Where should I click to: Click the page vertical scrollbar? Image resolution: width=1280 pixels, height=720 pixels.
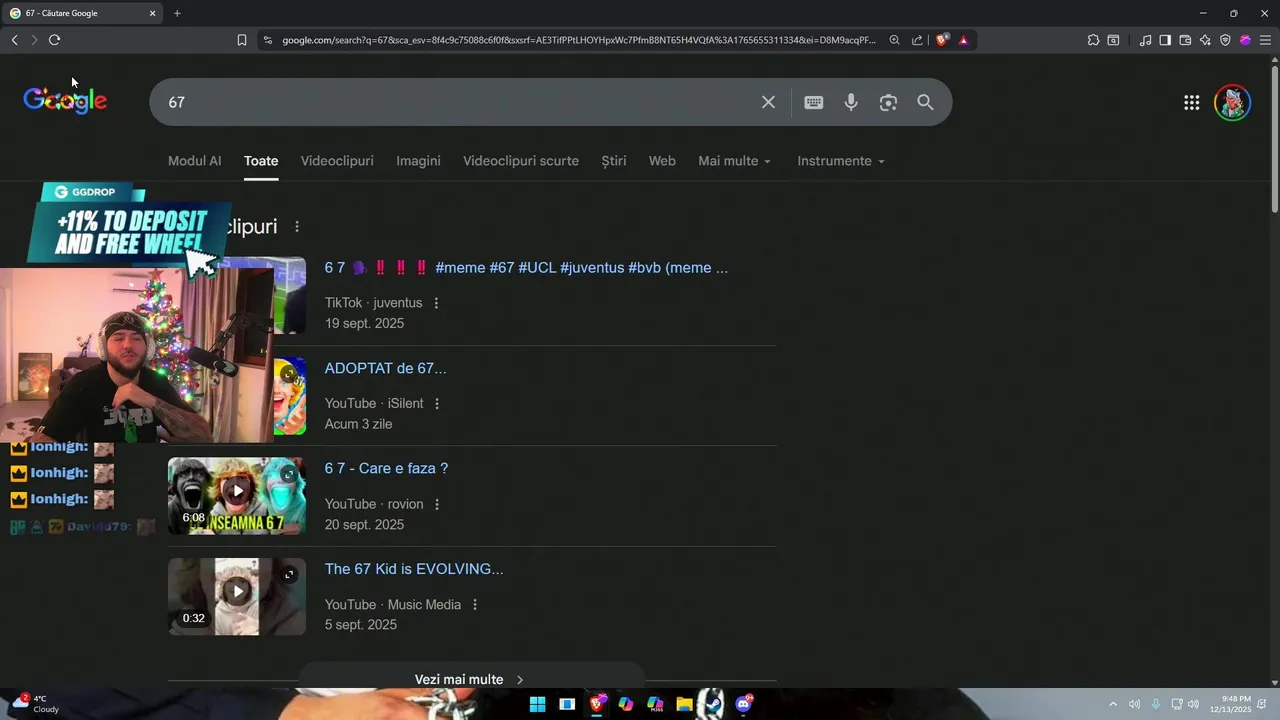coord(1274,139)
